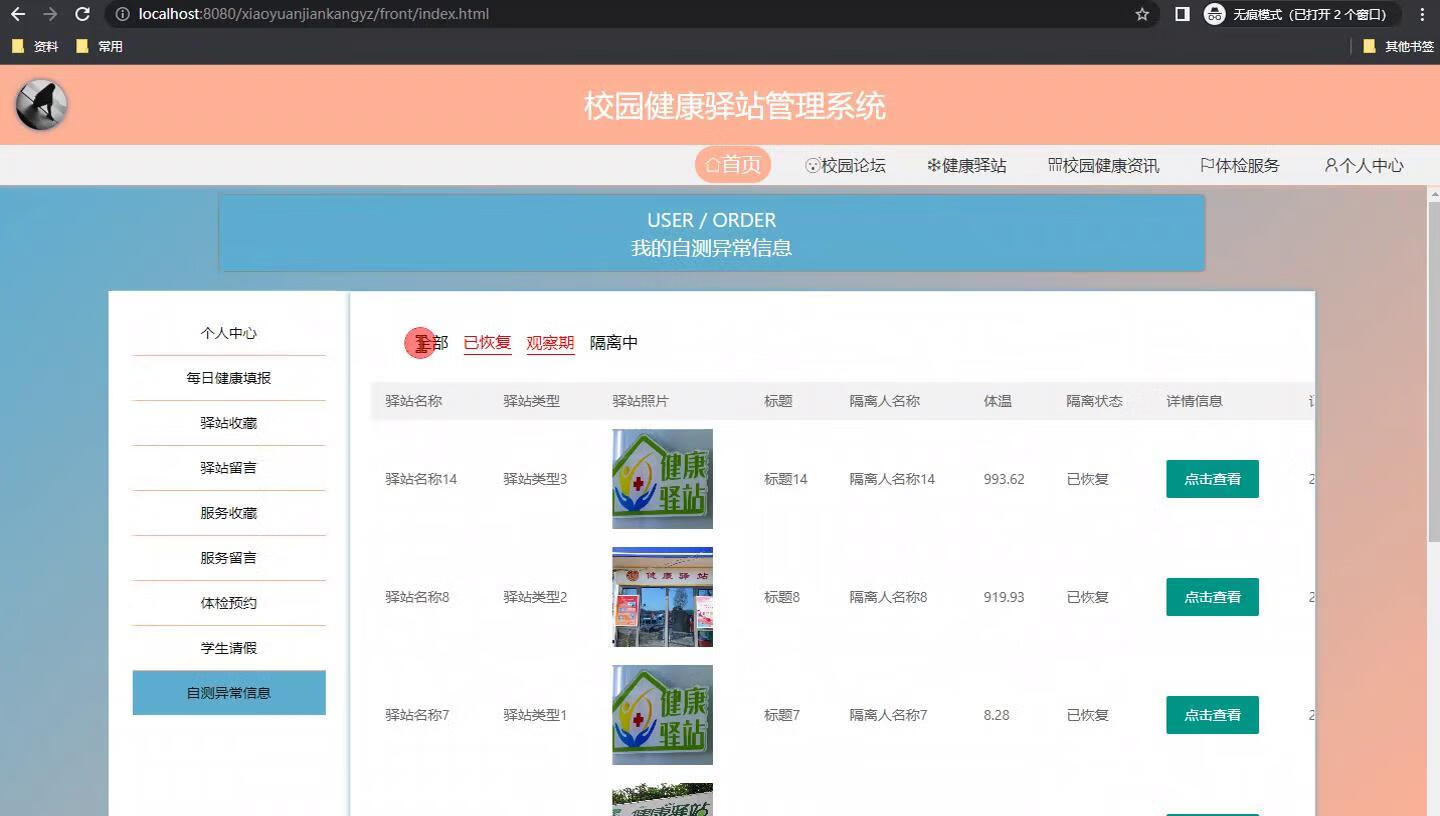Click 点击查看 for 驿站名称7
The image size is (1440, 816).
click(x=1212, y=715)
